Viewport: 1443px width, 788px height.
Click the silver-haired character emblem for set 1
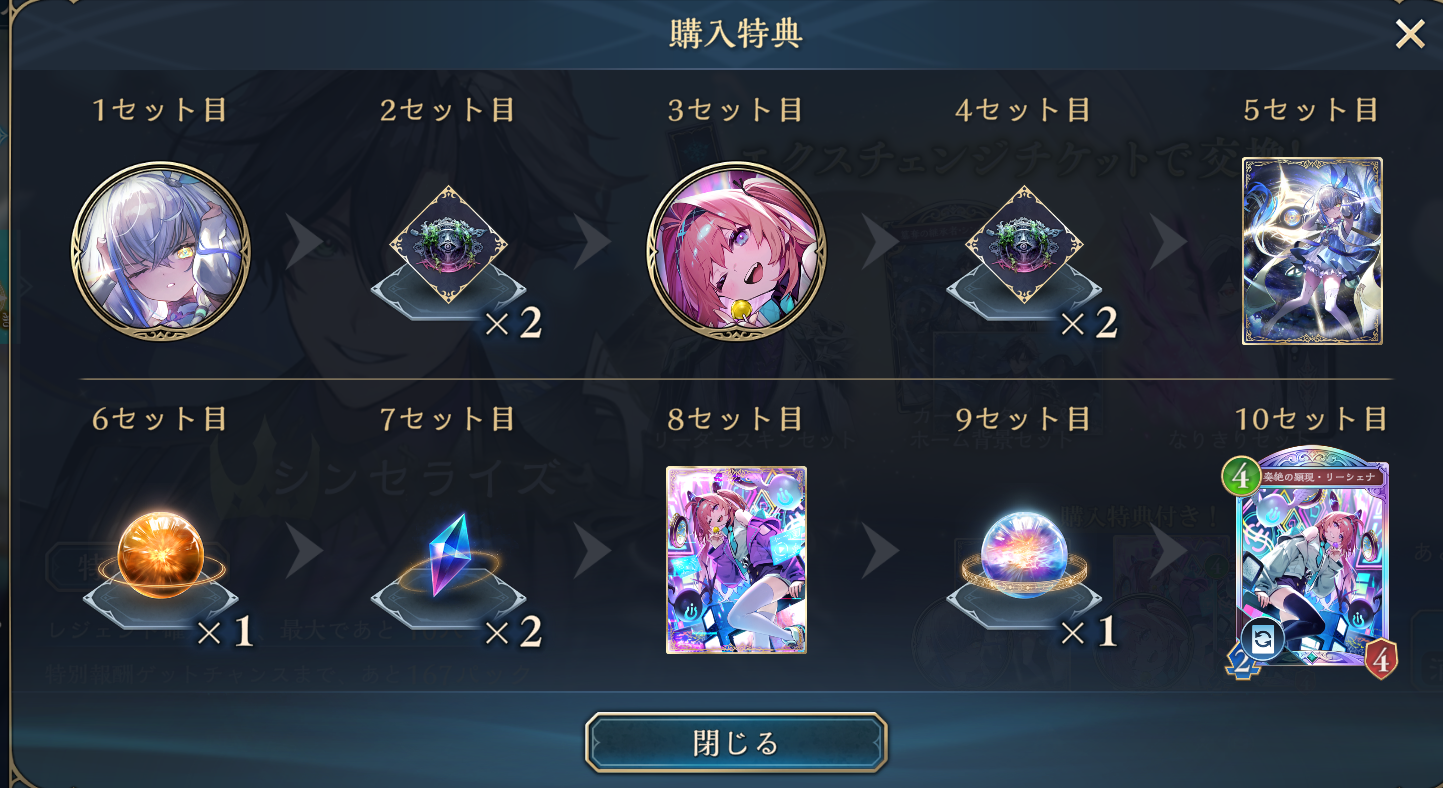tap(161, 251)
